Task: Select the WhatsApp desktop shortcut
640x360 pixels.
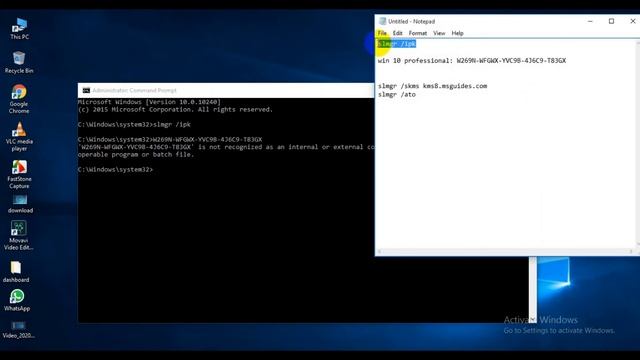Action: point(17,300)
